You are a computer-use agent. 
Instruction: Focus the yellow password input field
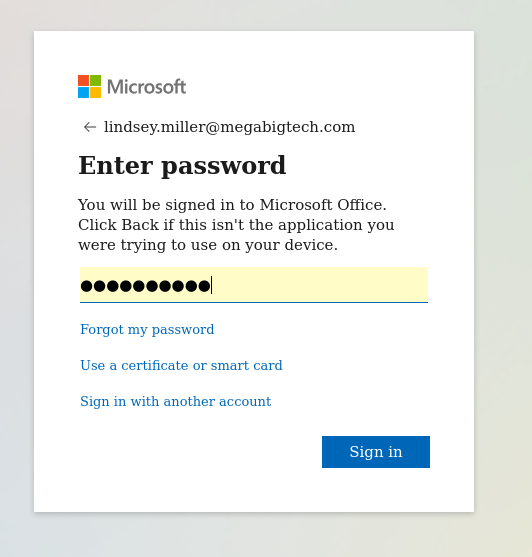[254, 285]
